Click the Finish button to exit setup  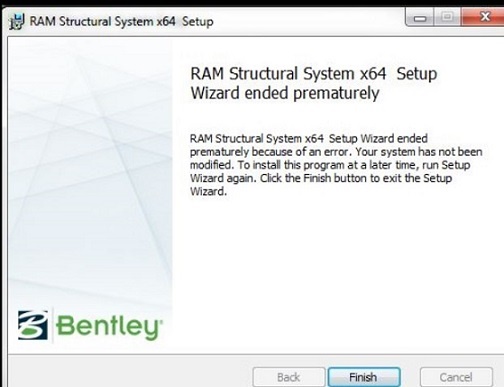364,377
